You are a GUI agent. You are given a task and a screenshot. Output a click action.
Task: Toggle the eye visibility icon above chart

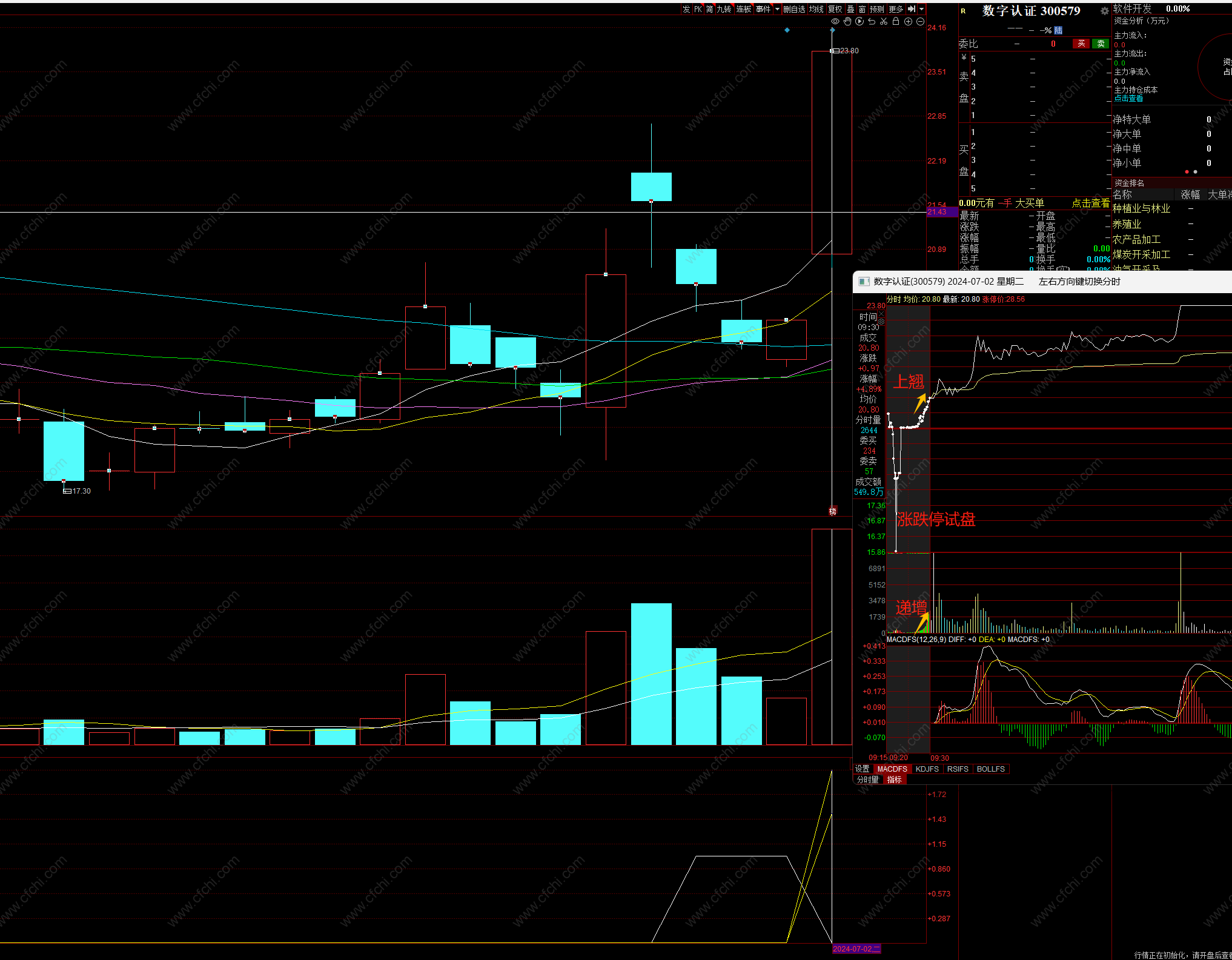point(835,22)
